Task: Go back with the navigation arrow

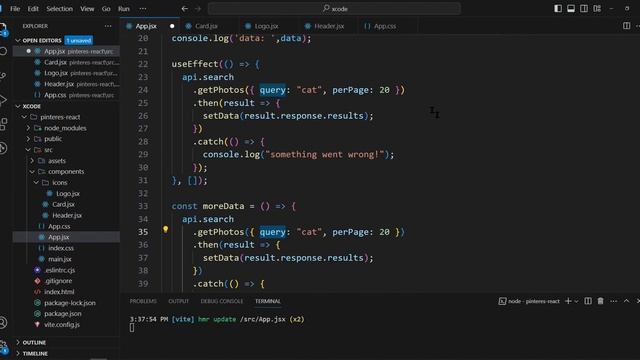Action: [x=184, y=9]
